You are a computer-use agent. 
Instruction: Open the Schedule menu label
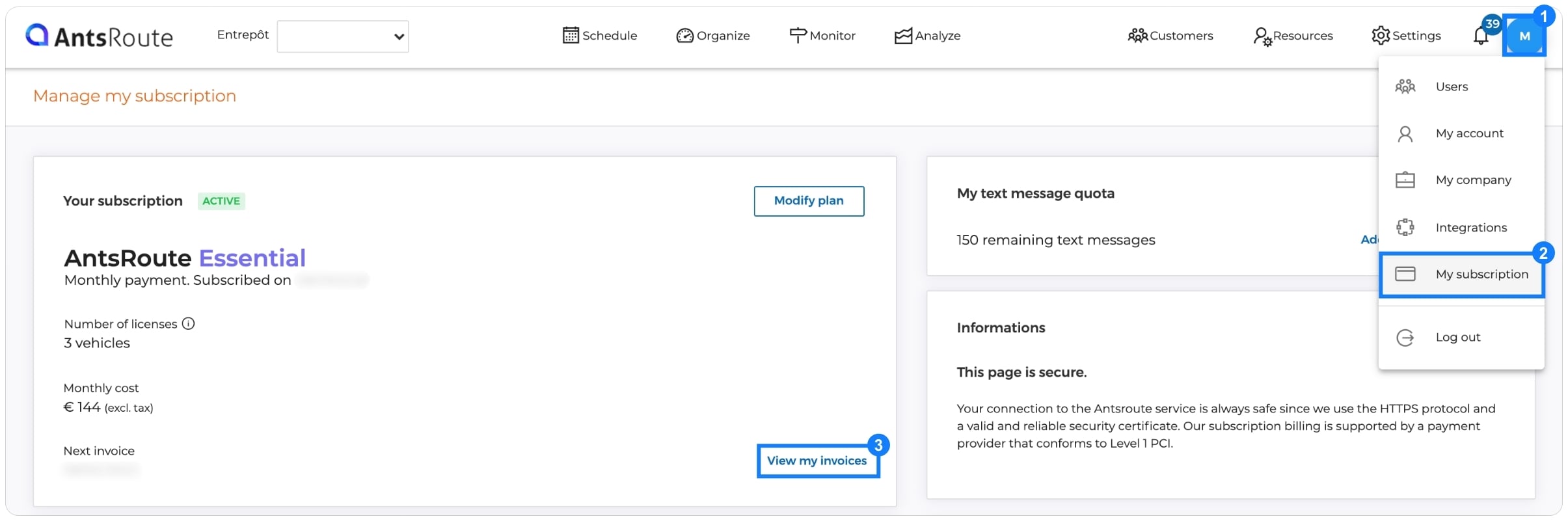pos(610,36)
